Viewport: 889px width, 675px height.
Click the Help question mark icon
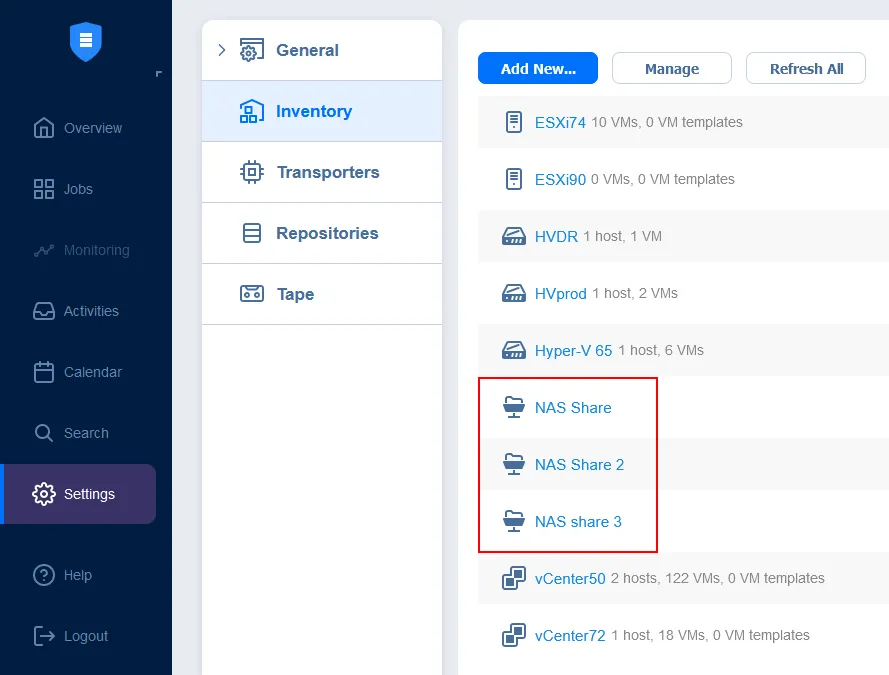click(x=44, y=575)
